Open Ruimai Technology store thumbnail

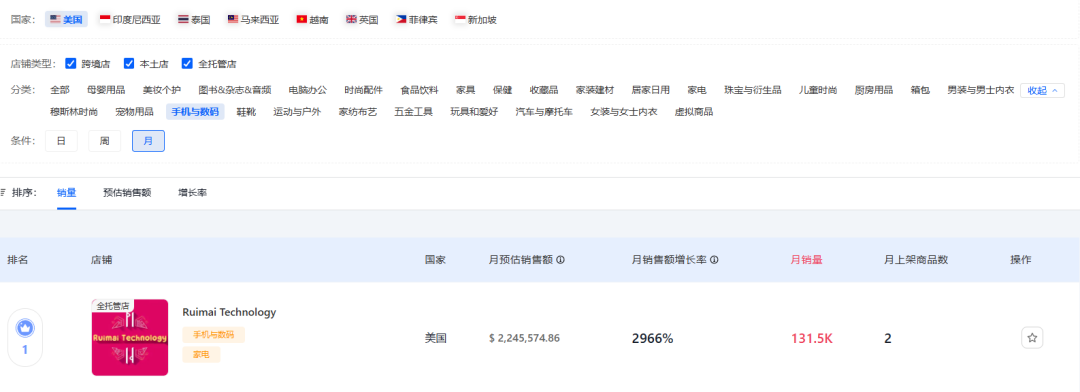[x=129, y=338]
